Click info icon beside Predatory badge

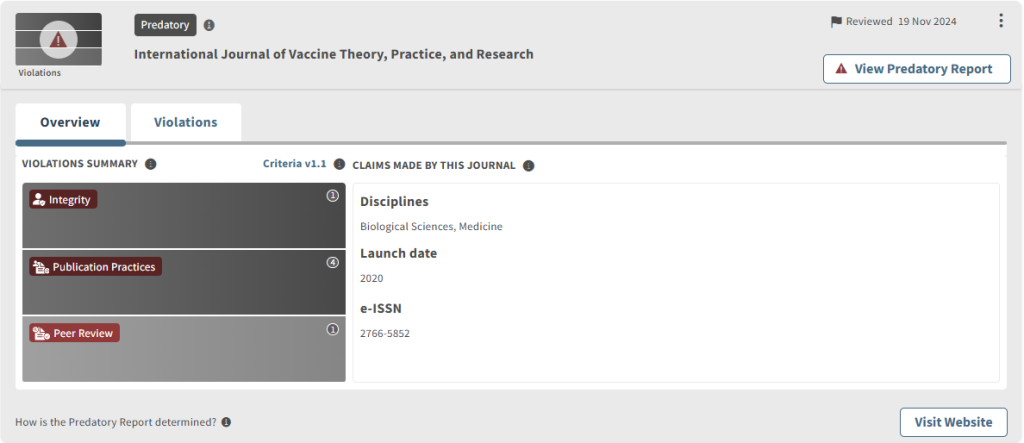(x=209, y=25)
